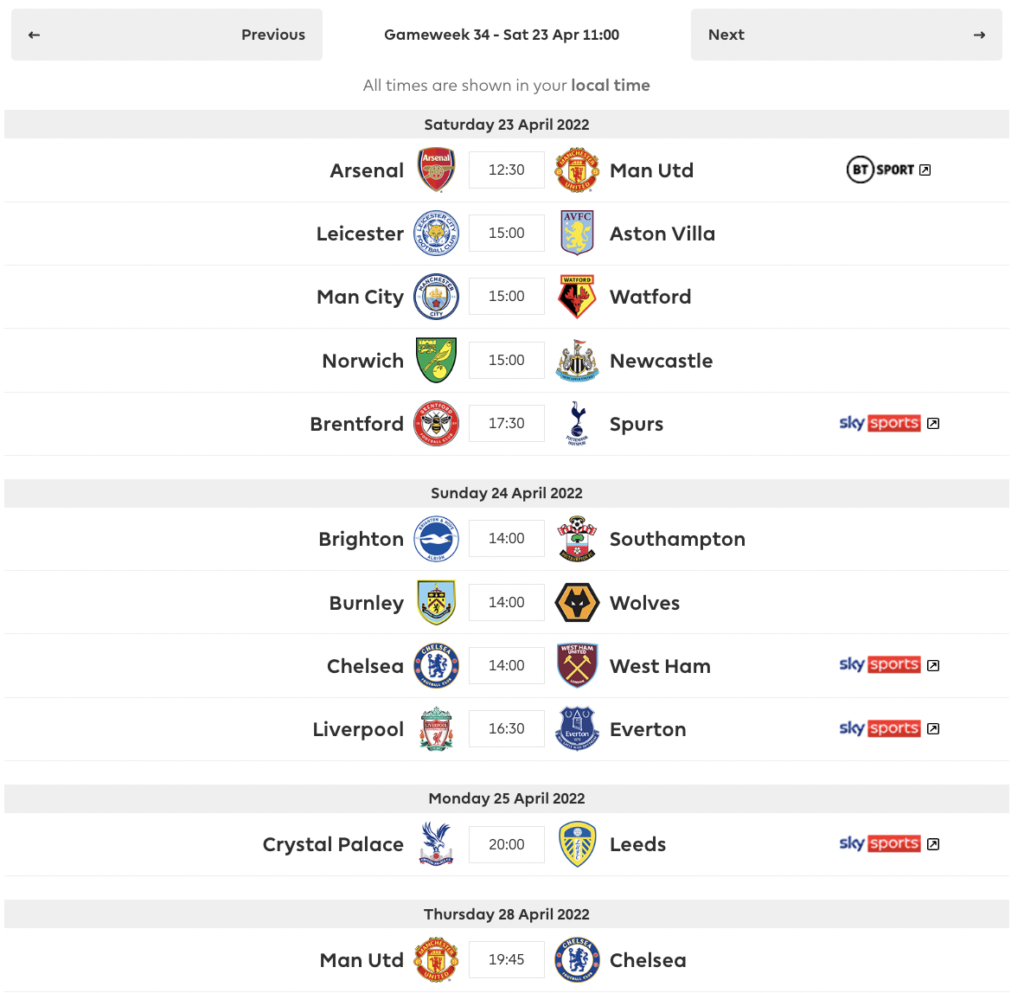Click the Sky Sports link for Crystal Palace vs Leeds
This screenshot has width=1024, height=993.
click(889, 844)
